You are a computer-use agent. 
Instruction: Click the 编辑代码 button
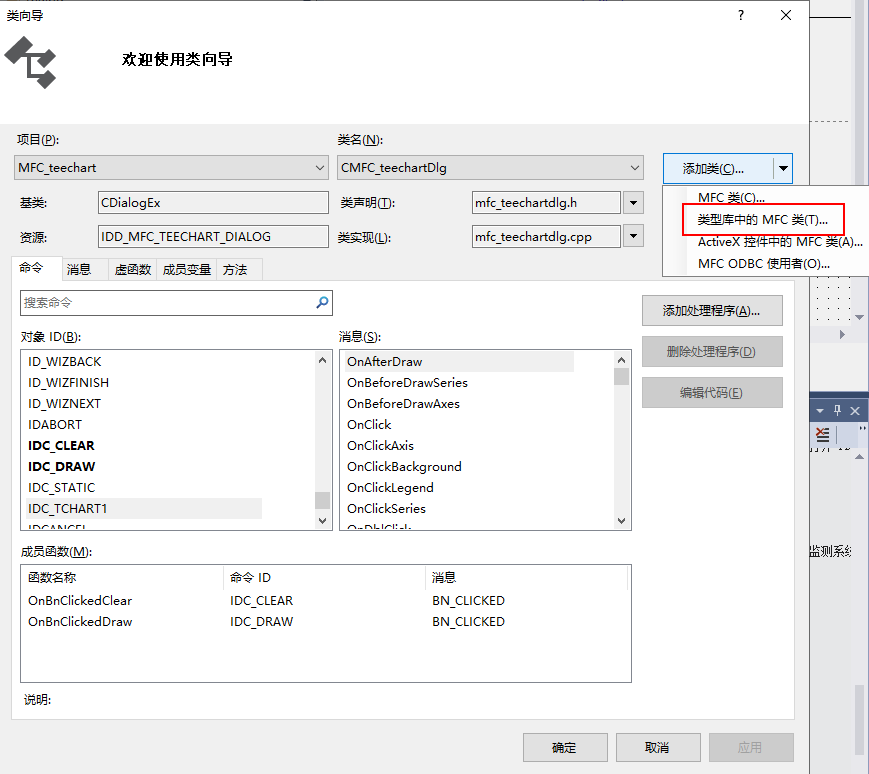point(711,392)
